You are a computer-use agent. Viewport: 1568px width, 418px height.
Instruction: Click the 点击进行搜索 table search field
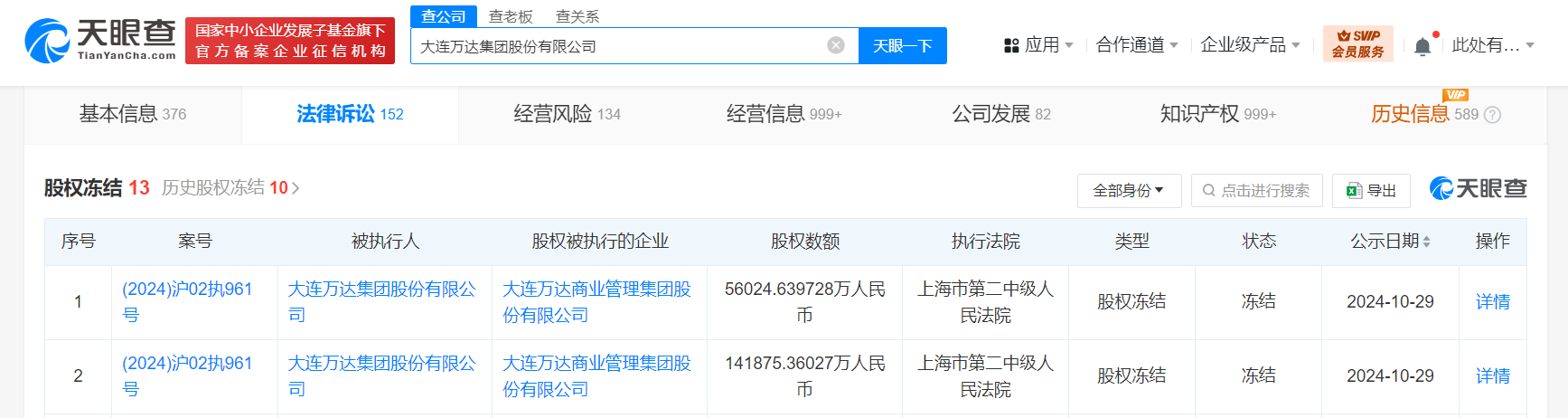[1257, 190]
